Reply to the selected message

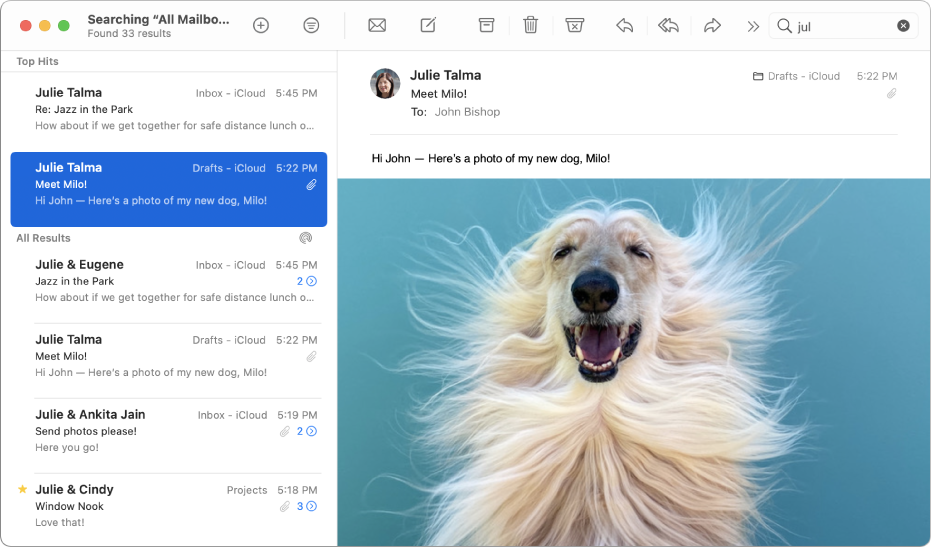point(625,26)
